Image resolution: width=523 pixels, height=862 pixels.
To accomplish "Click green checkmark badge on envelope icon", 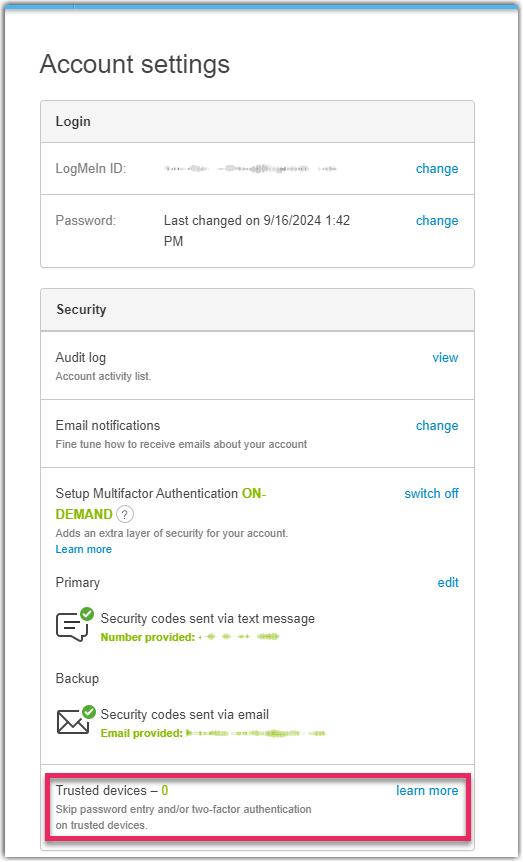I will point(89,712).
